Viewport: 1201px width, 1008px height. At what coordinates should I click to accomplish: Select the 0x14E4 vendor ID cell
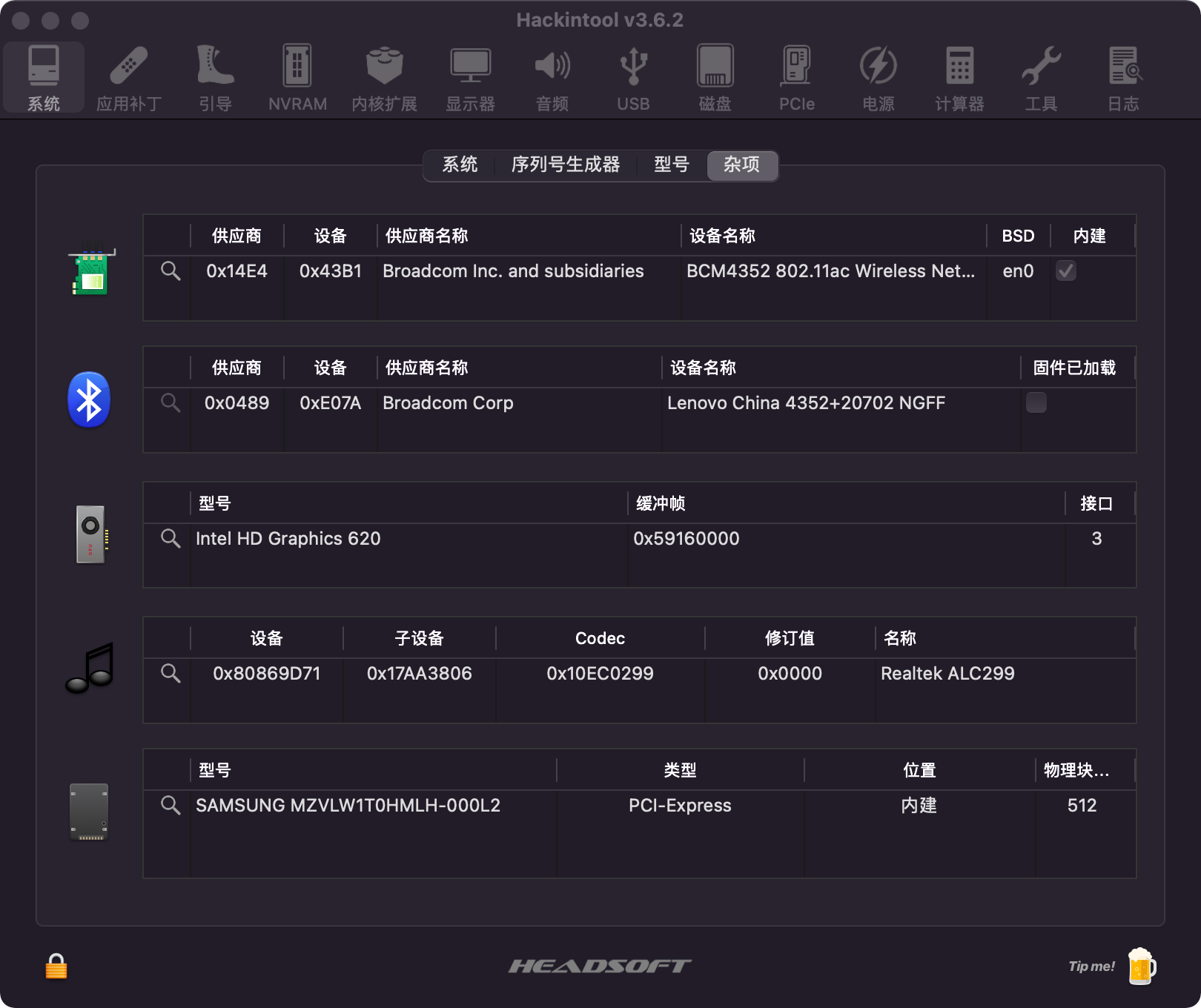(236, 271)
